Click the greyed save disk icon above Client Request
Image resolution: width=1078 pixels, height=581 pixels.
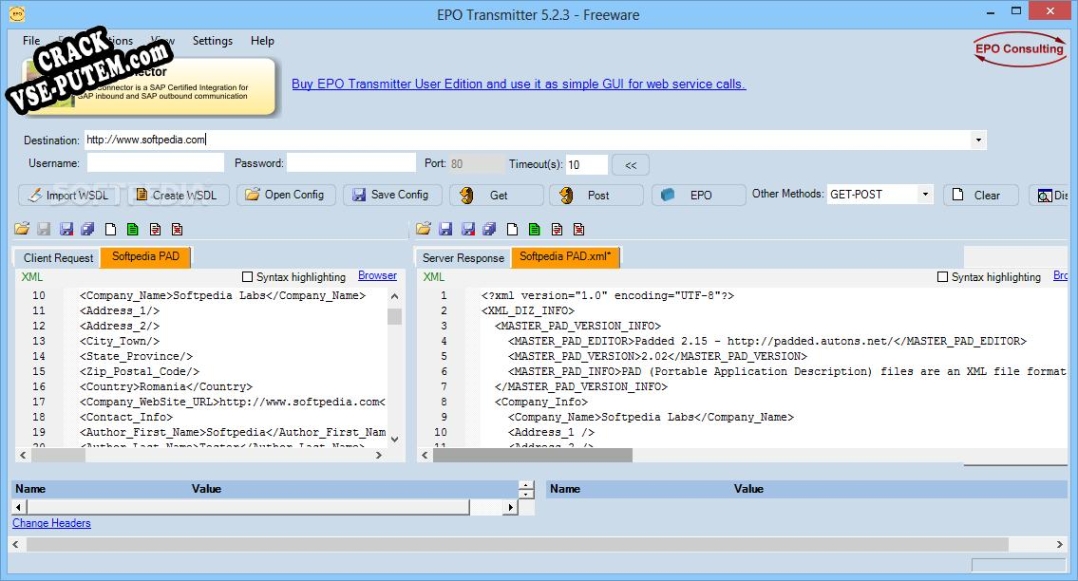pyautogui.click(x=44, y=229)
